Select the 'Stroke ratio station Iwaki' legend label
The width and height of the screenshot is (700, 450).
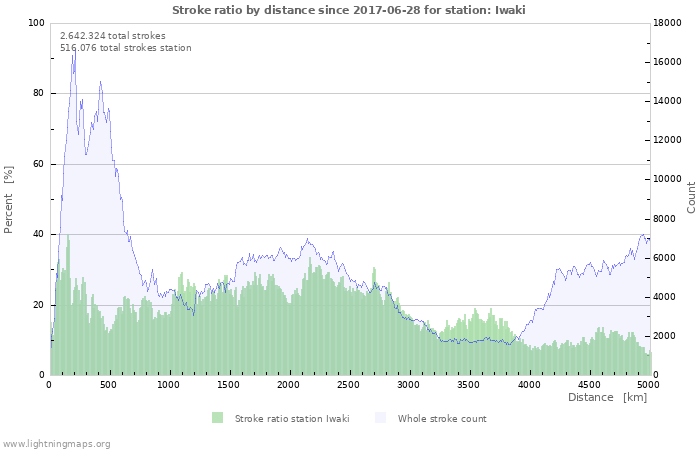point(292,418)
